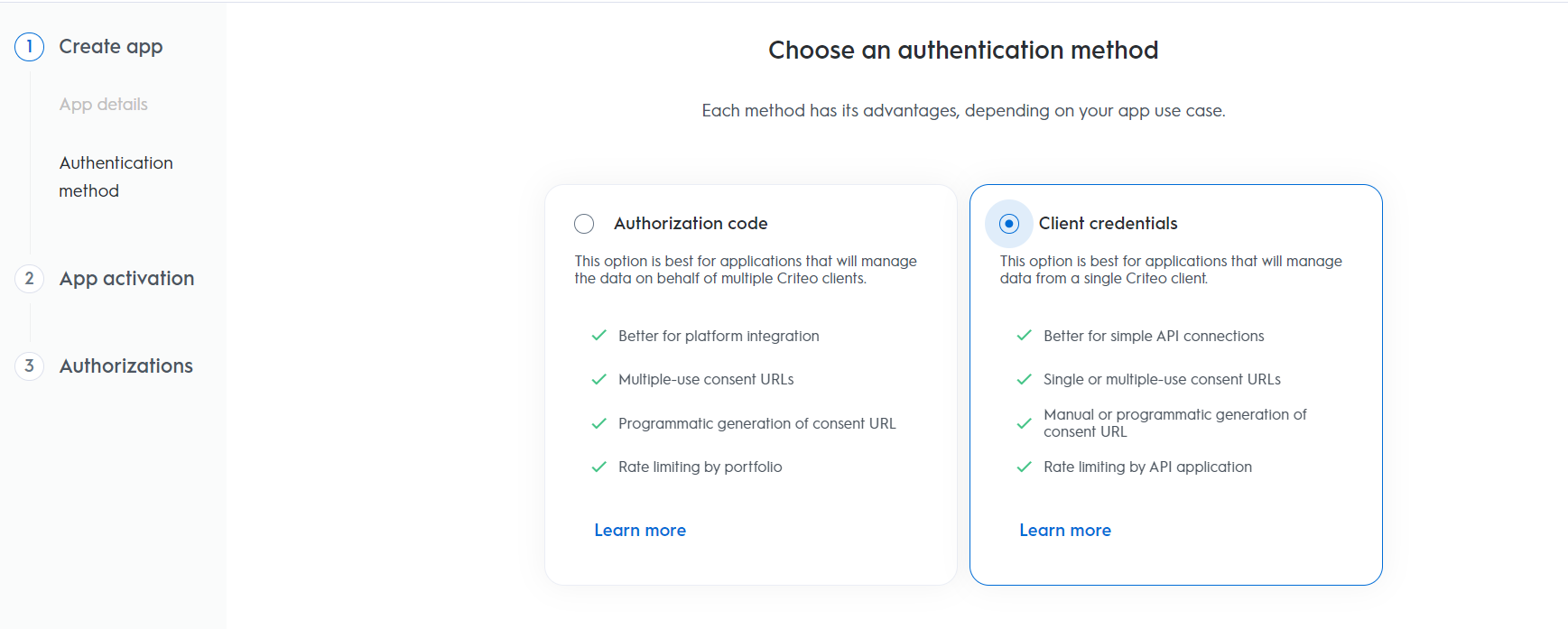Go to App details step
Image resolution: width=1568 pixels, height=629 pixels.
tap(104, 105)
